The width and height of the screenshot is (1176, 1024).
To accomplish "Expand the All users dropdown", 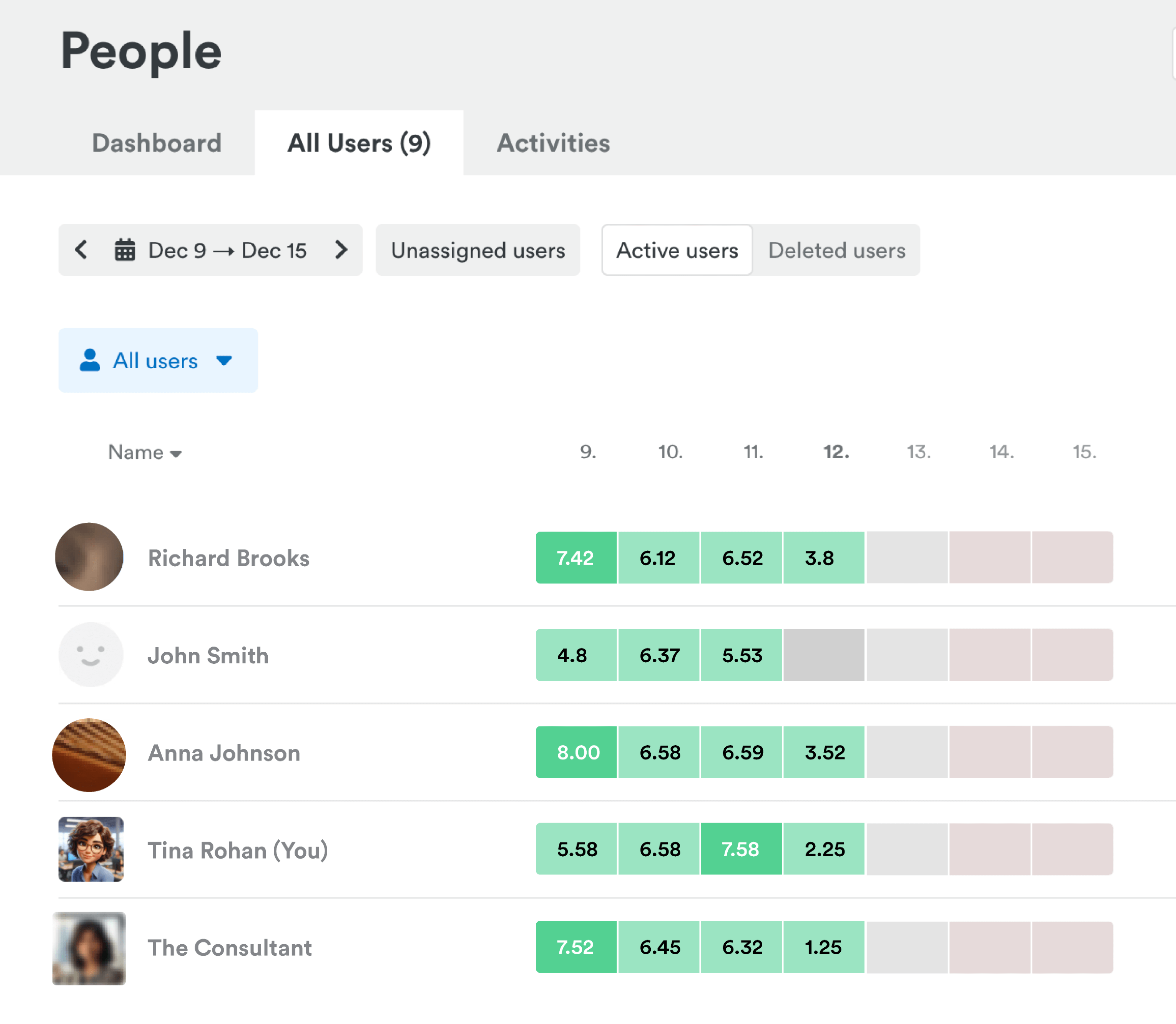I will 224,361.
